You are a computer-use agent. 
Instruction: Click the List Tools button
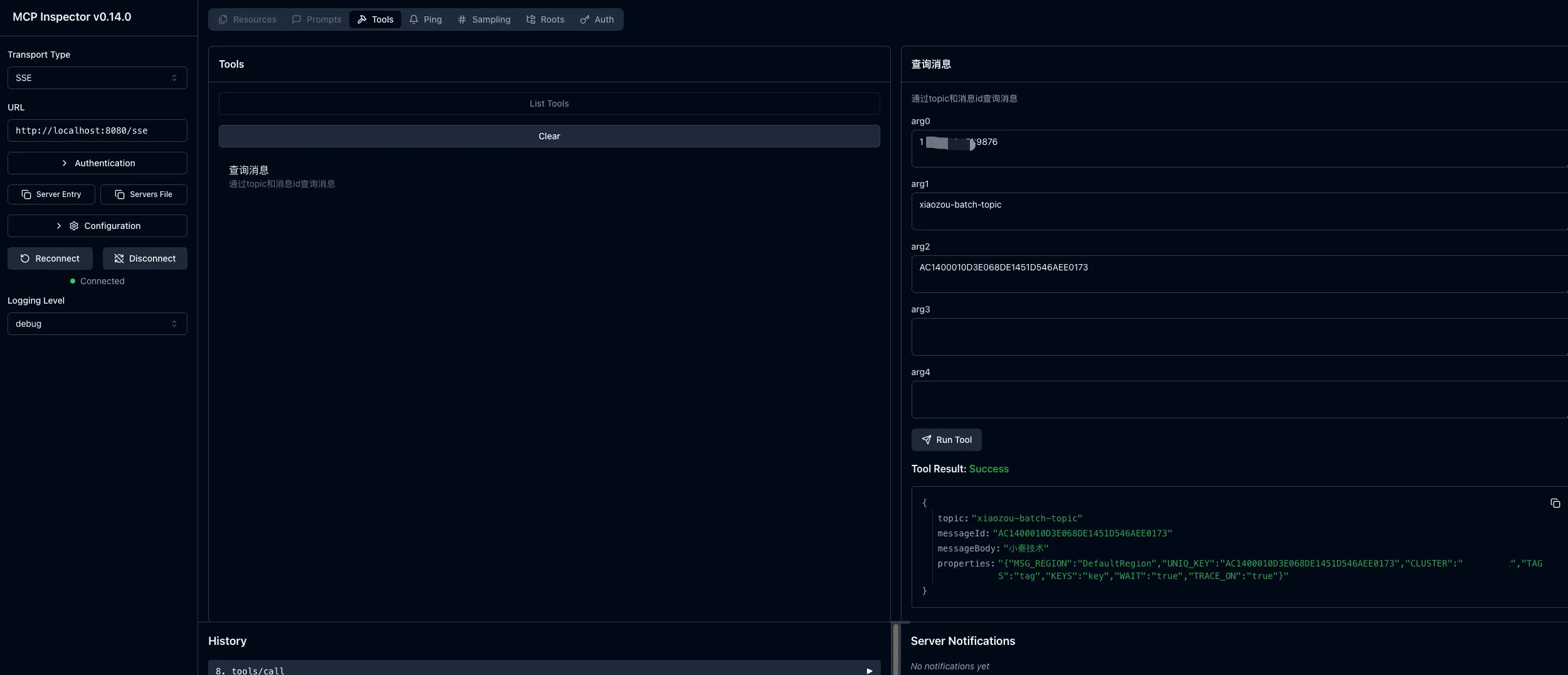(x=549, y=104)
